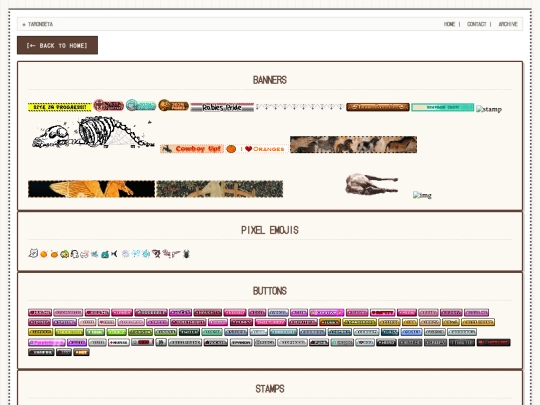Click the BUTTONS section heading
The width and height of the screenshot is (540, 405).
coord(270,291)
